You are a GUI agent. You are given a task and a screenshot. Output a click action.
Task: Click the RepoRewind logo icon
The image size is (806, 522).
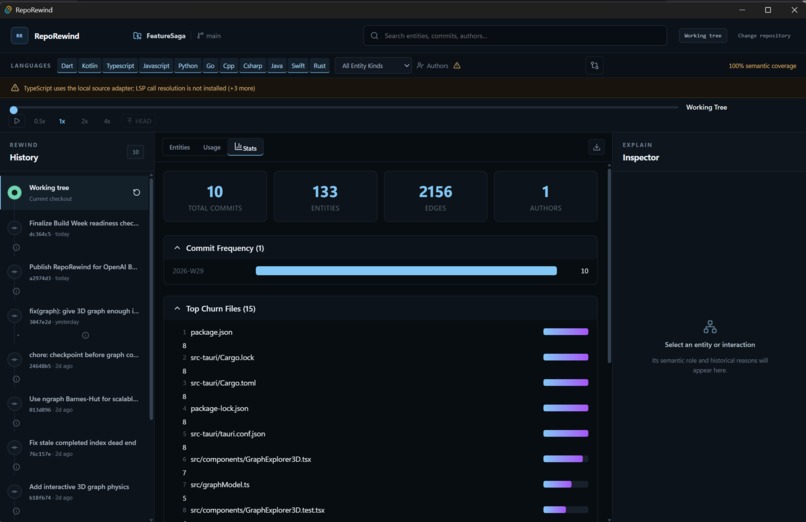coord(20,36)
